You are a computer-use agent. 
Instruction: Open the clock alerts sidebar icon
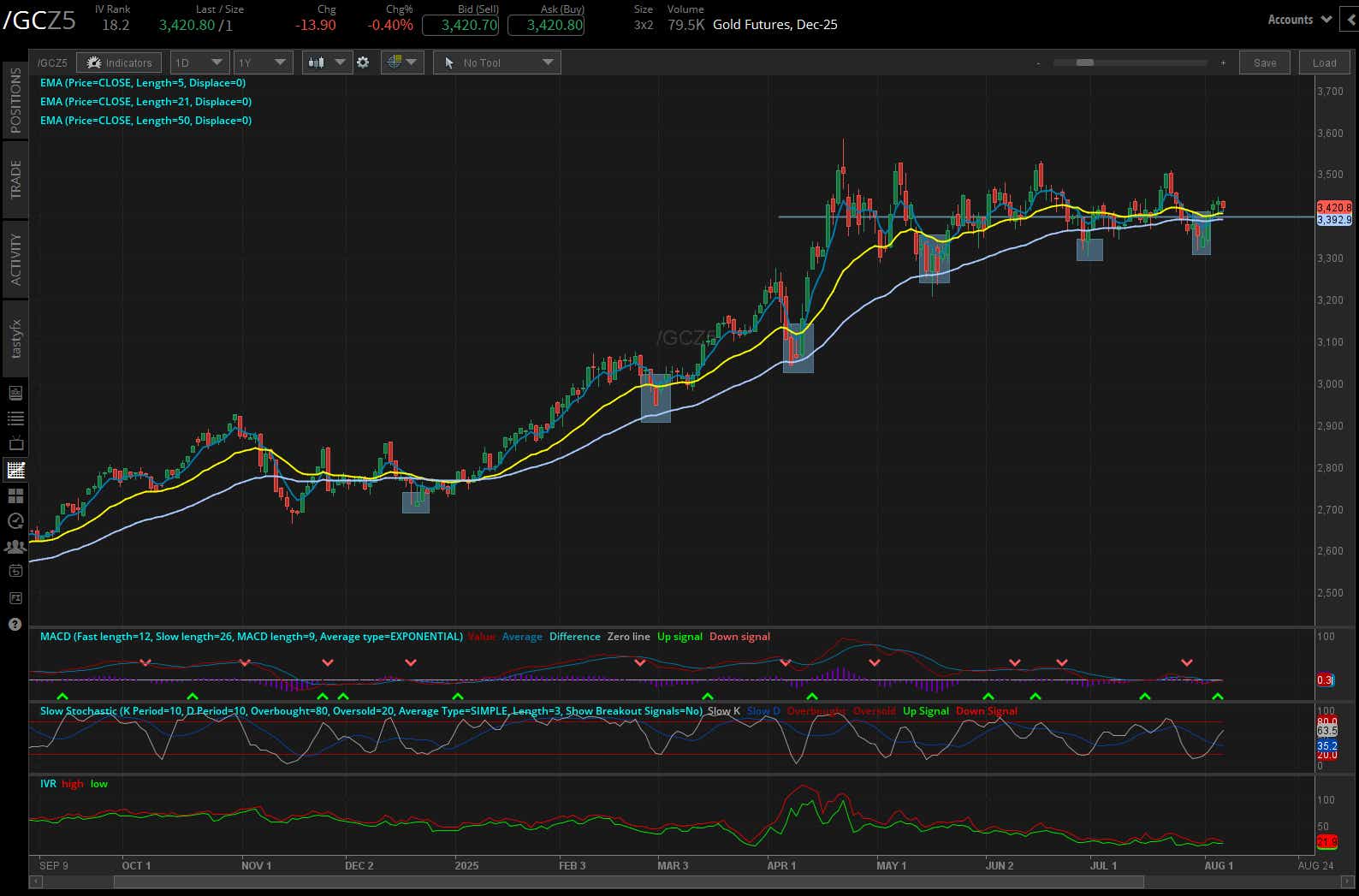pyautogui.click(x=15, y=520)
